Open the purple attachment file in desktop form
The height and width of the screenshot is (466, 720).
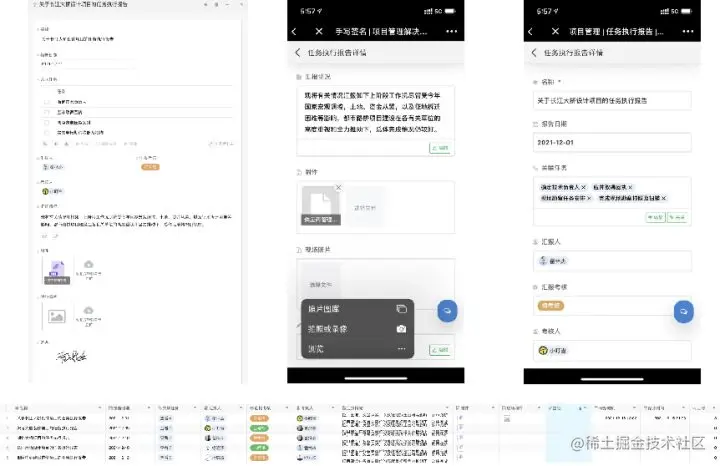click(x=57, y=271)
